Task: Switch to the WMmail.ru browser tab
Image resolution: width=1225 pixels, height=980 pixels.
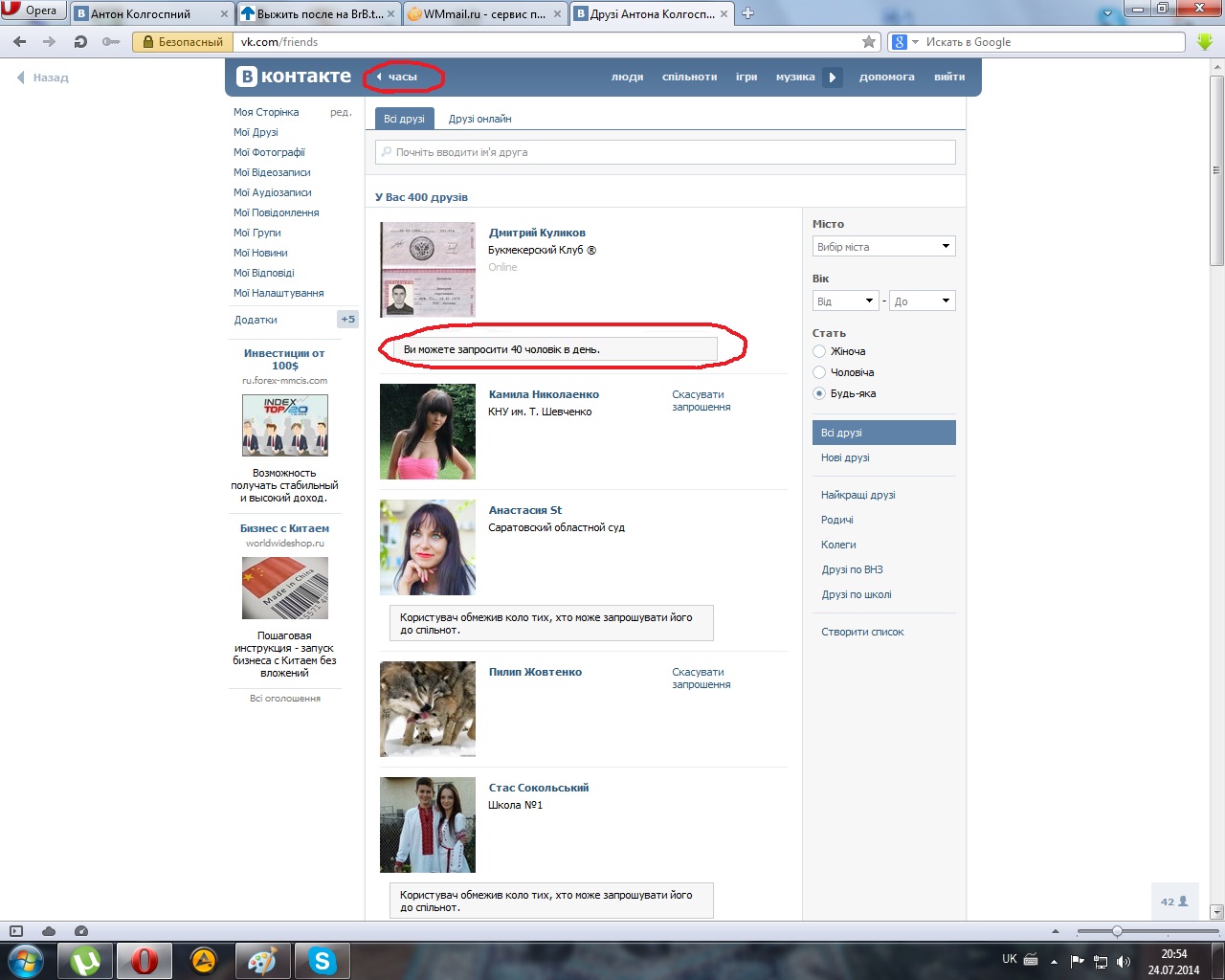Action: [x=486, y=13]
